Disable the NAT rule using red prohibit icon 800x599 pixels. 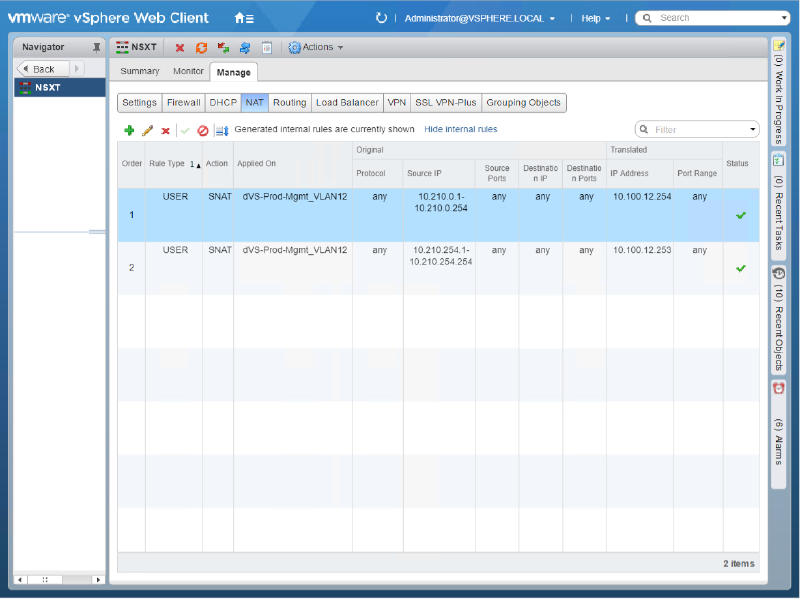point(204,129)
